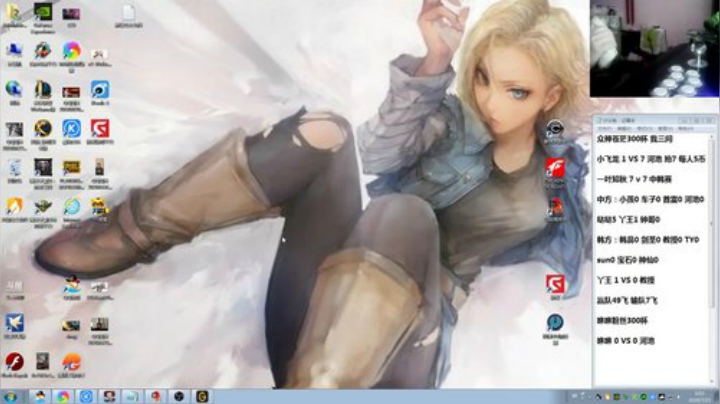
Task: Open the fourth menu (查看) in the Notepad menu bar
Action: (665, 129)
